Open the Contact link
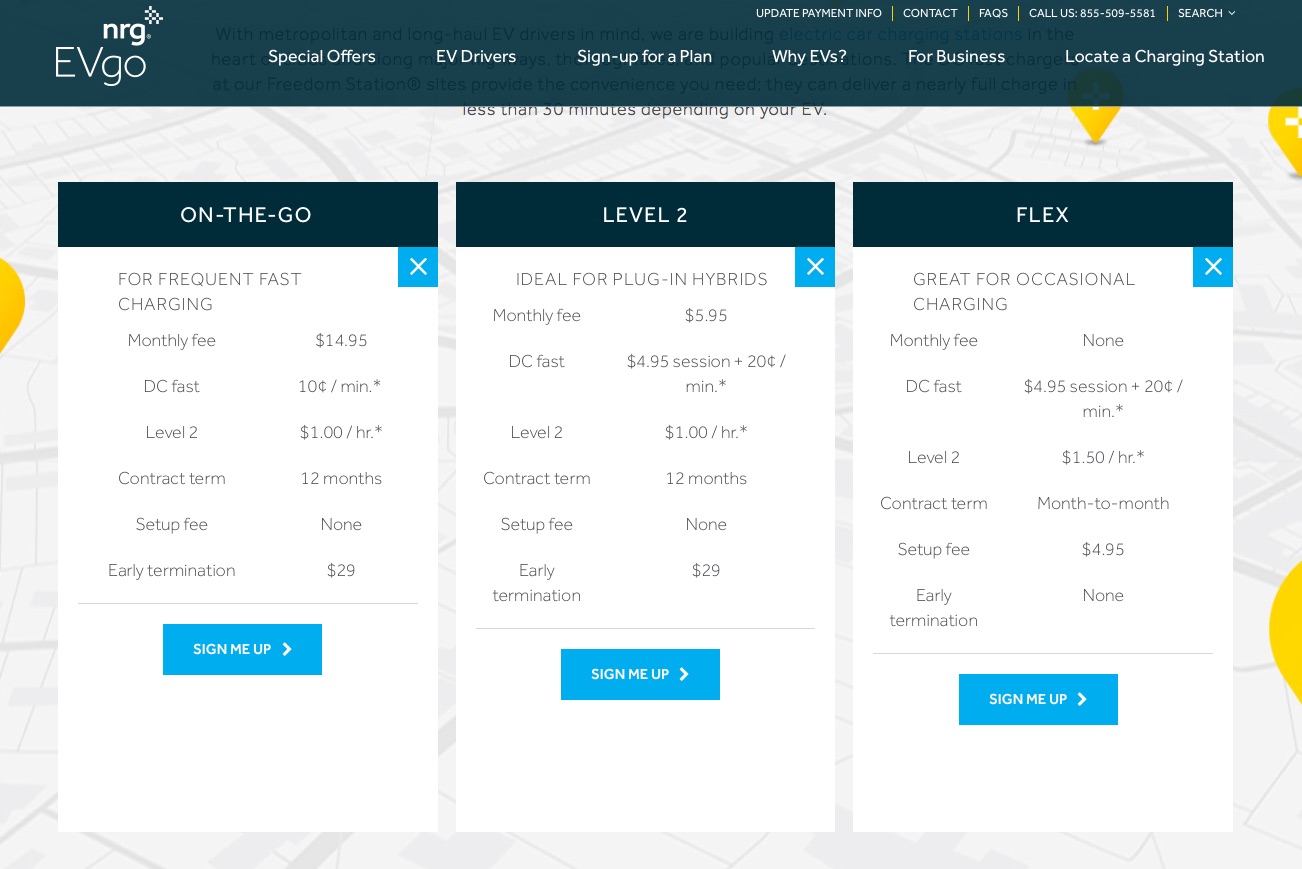 tap(930, 13)
